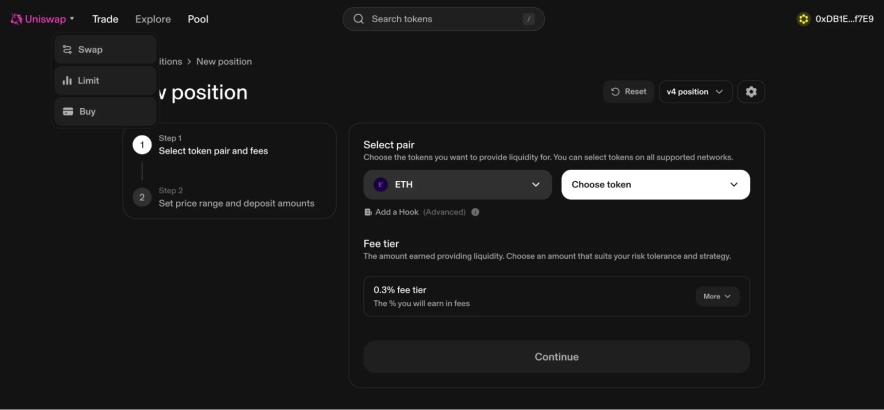
Task: Expand fee tier options with More
Action: point(717,296)
